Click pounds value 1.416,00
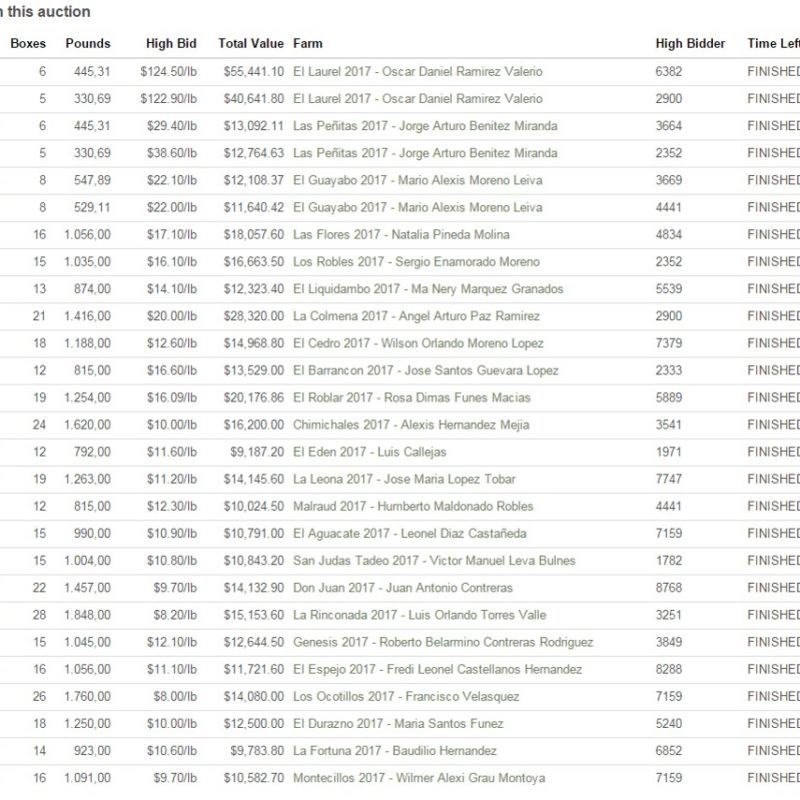 coord(87,316)
